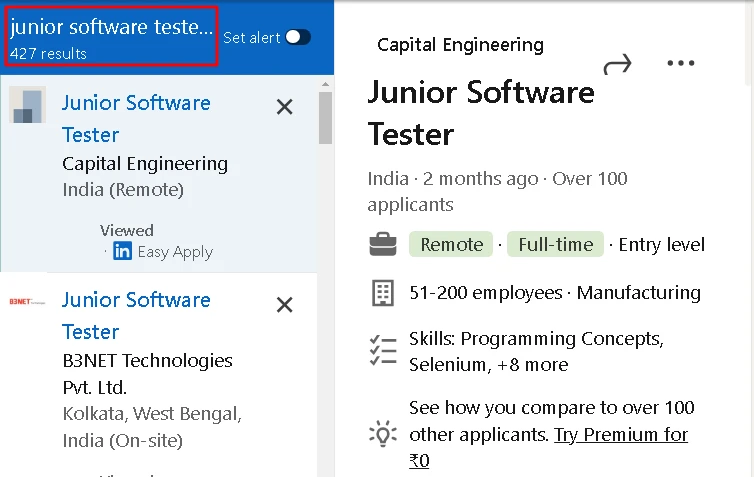Open Capital Engineering Junior Software Tester listing
This screenshot has width=754, height=477.
(137, 119)
